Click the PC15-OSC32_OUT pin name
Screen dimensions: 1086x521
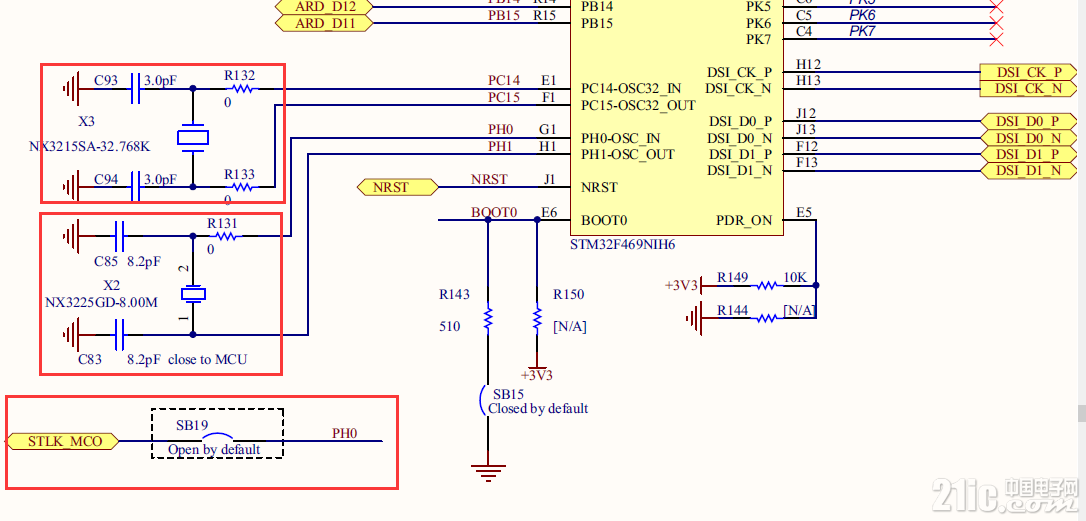pyautogui.click(x=636, y=105)
